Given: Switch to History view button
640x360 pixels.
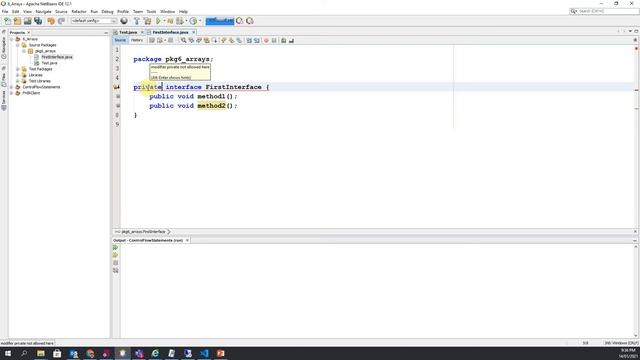Looking at the screenshot, I should (x=137, y=40).
